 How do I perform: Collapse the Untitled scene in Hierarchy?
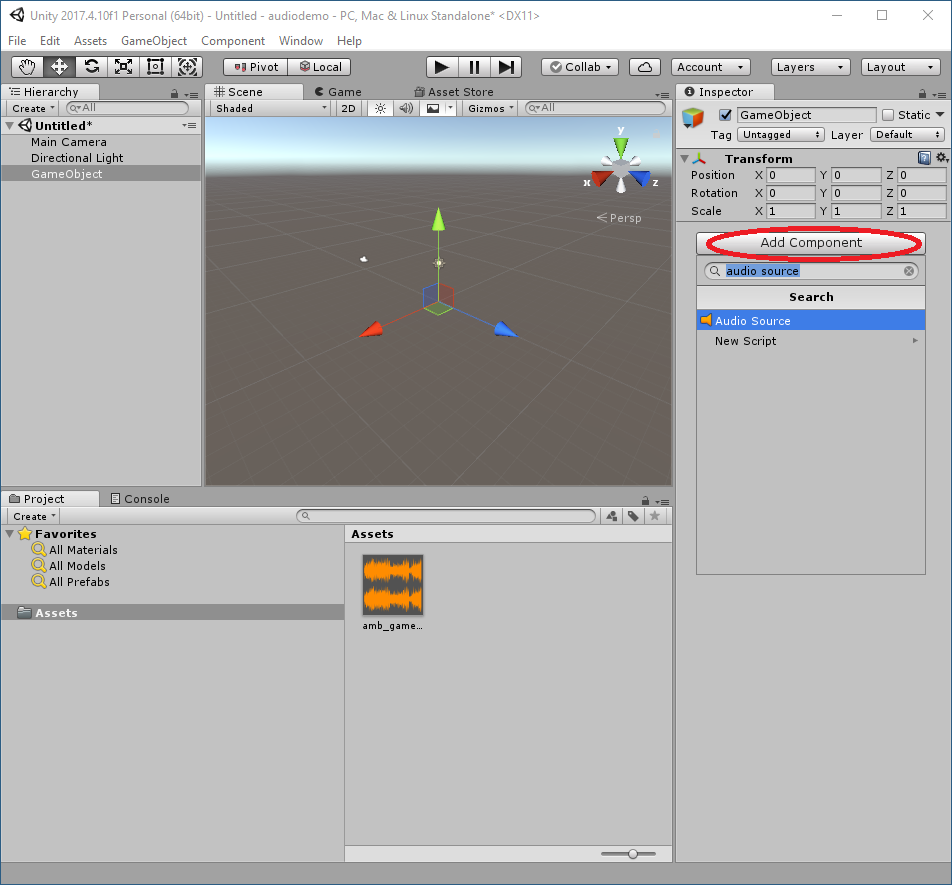pyautogui.click(x=10, y=126)
